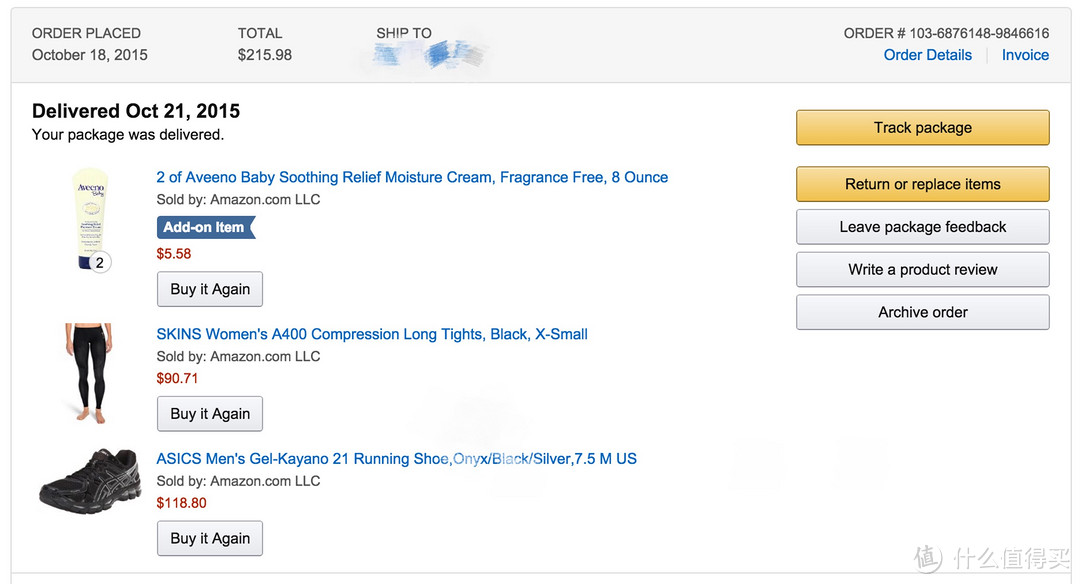The height and width of the screenshot is (584, 1080).
Task: Click the ASICS running shoe product image
Action: click(90, 480)
